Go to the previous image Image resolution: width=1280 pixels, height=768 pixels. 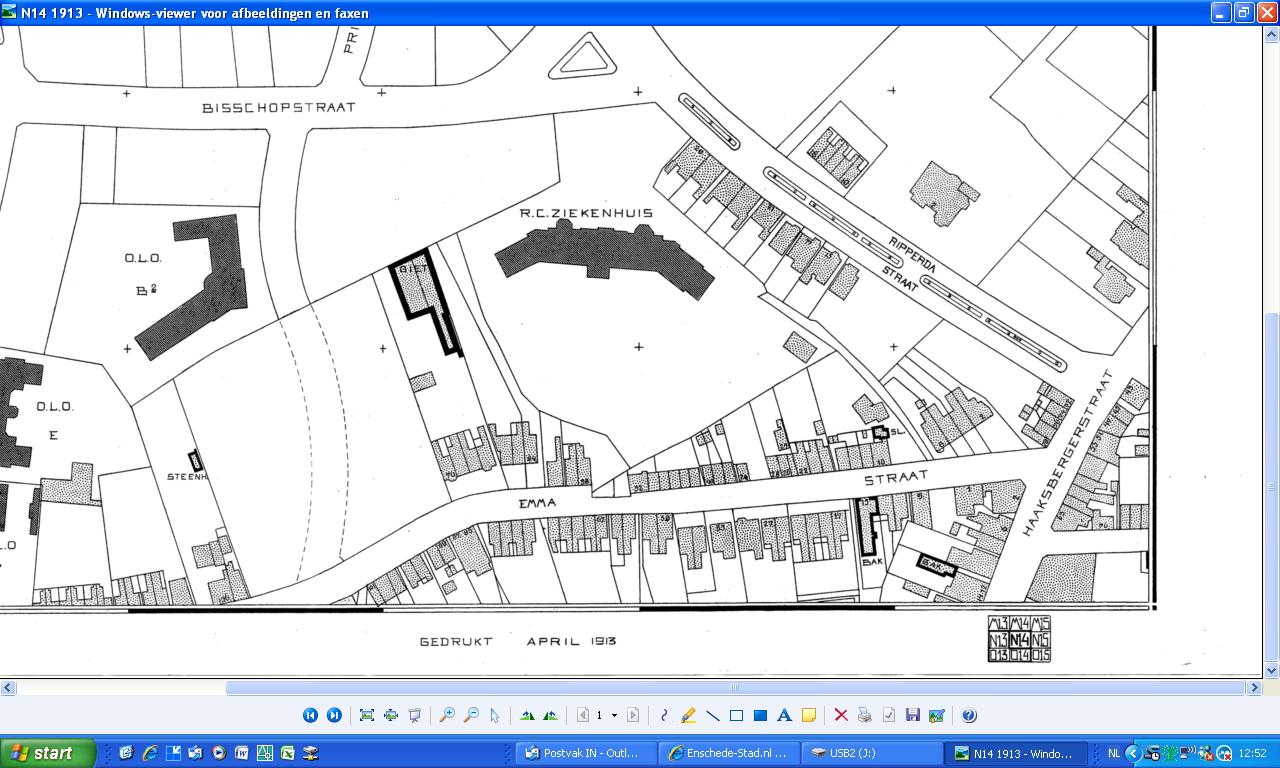[x=310, y=715]
